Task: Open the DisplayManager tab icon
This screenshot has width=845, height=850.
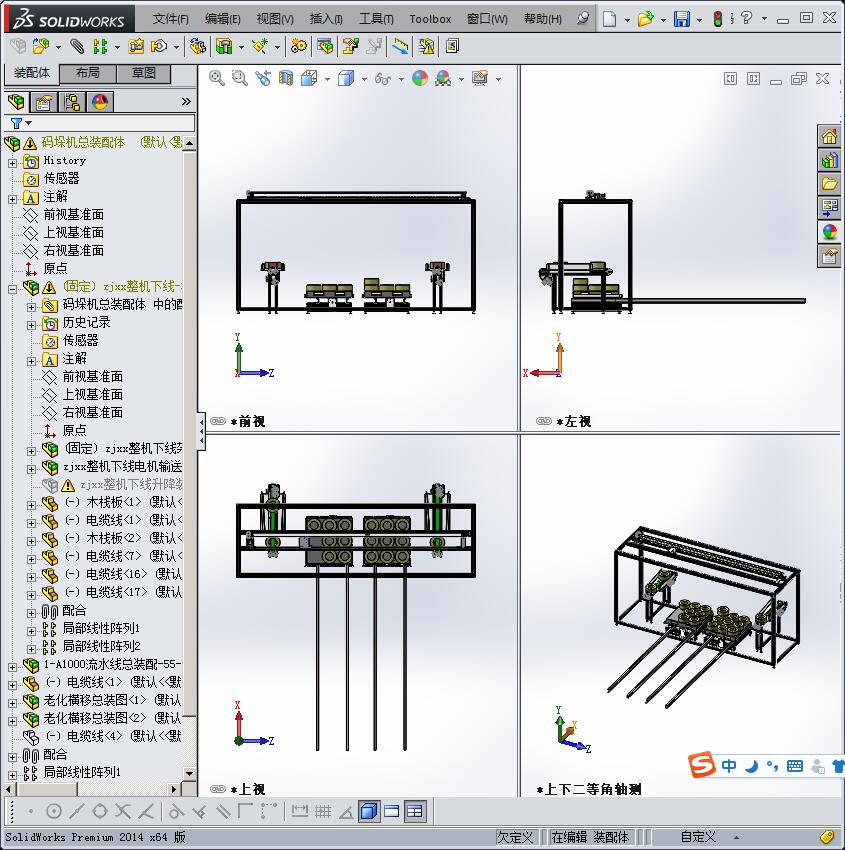Action: coord(100,101)
